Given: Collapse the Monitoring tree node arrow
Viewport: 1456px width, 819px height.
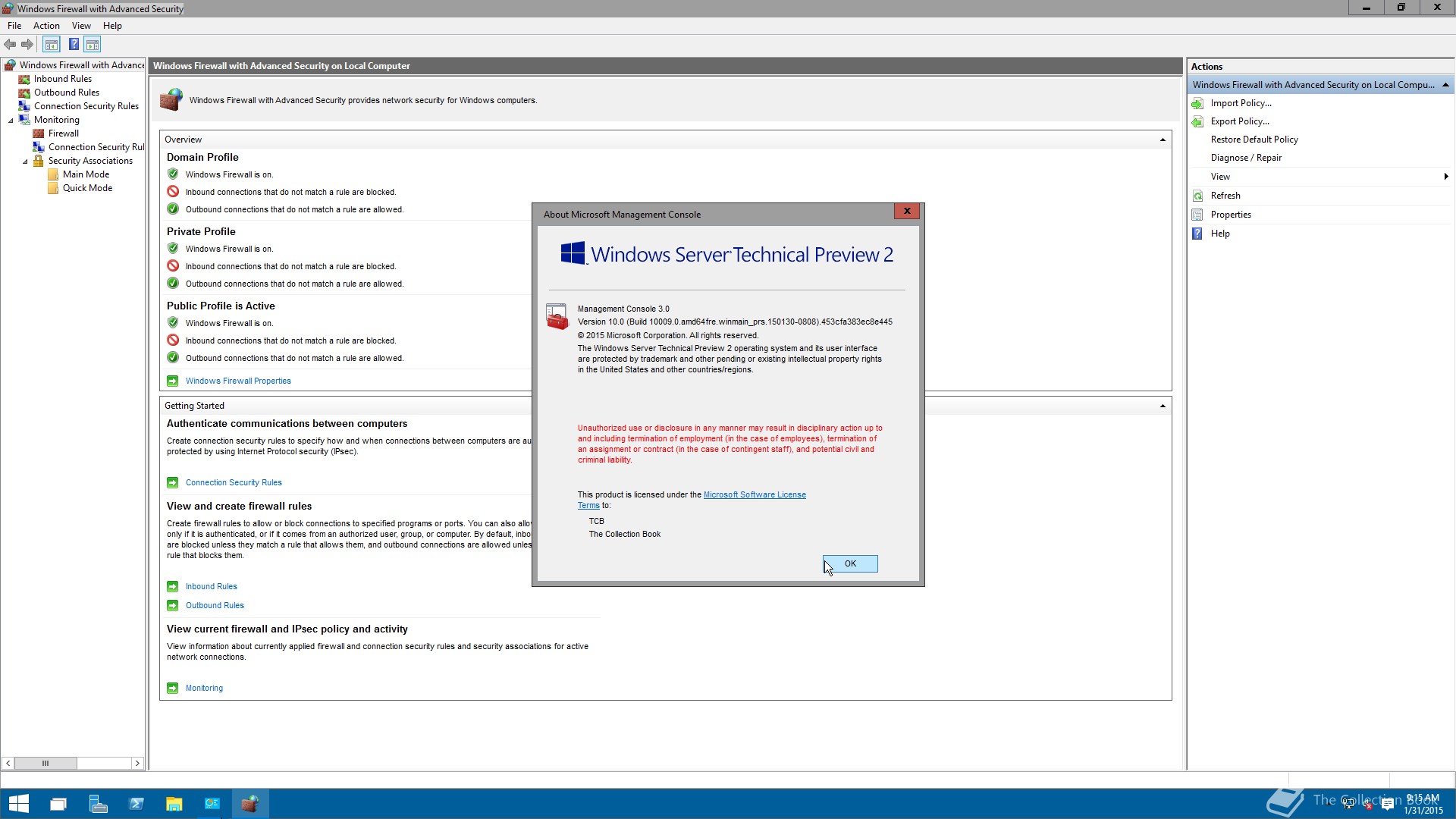Looking at the screenshot, I should pos(11,121).
